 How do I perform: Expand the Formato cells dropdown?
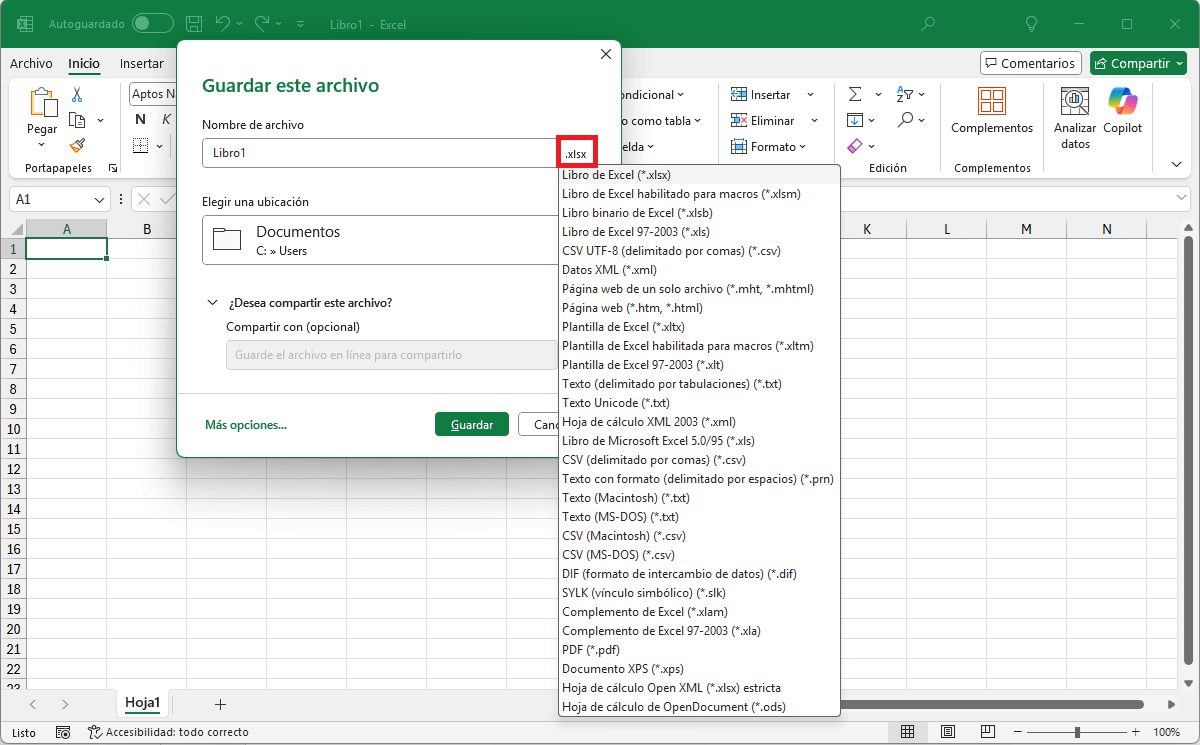(x=803, y=147)
